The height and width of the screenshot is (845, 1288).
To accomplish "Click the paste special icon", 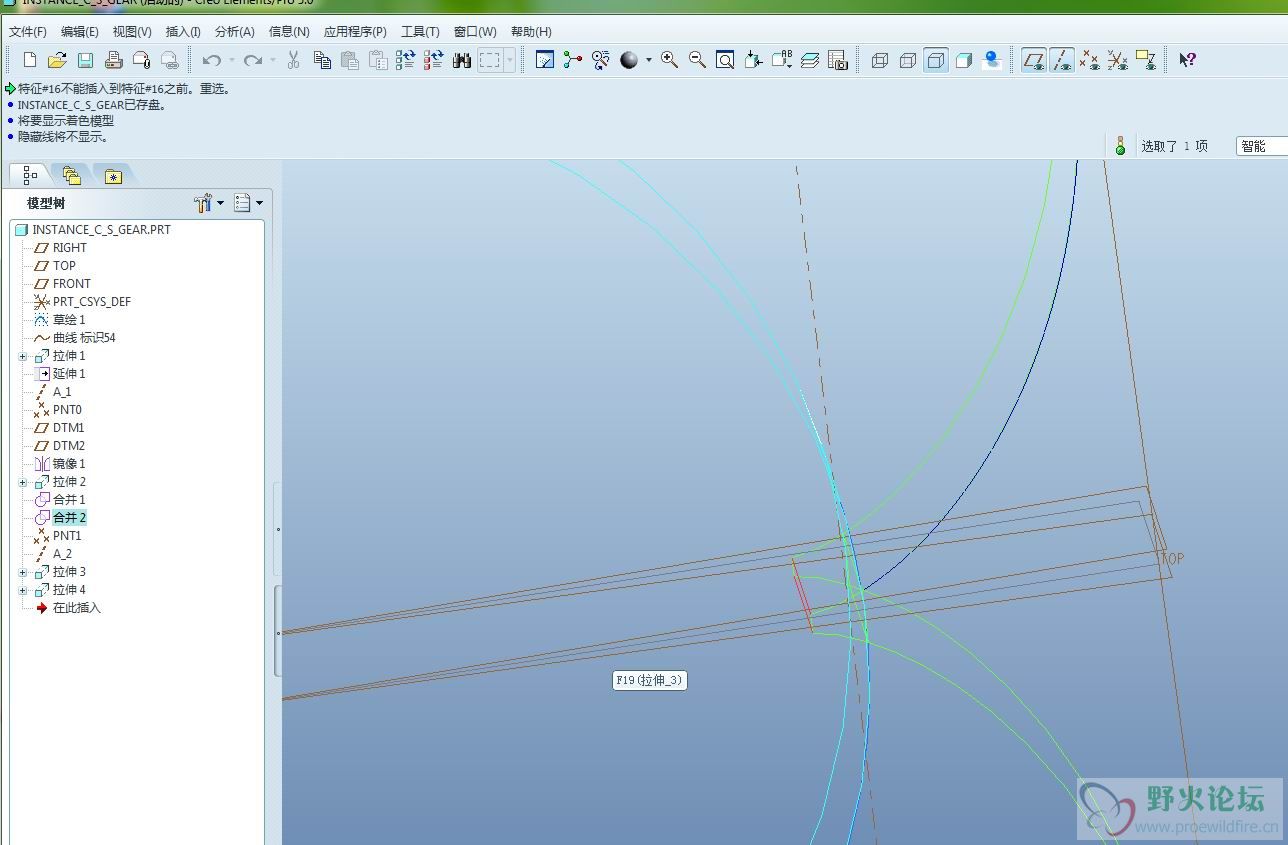I will [378, 60].
